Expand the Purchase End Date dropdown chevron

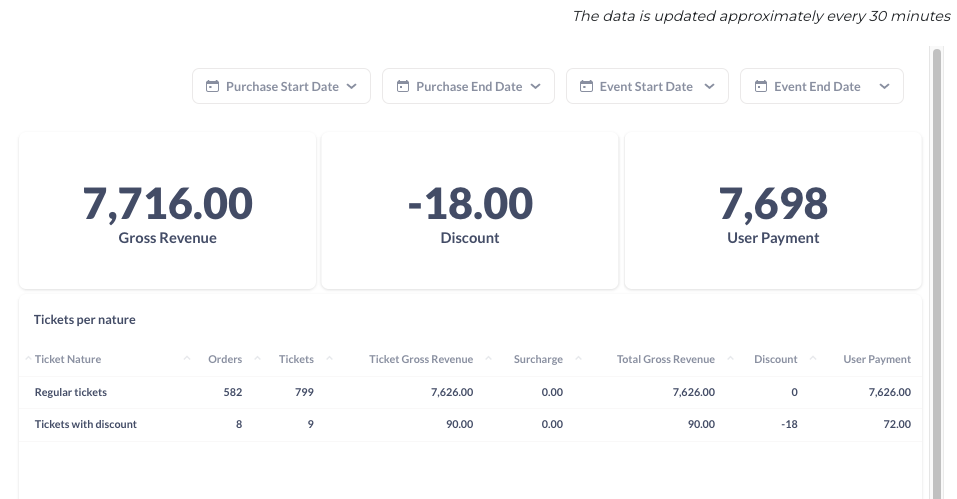535,86
